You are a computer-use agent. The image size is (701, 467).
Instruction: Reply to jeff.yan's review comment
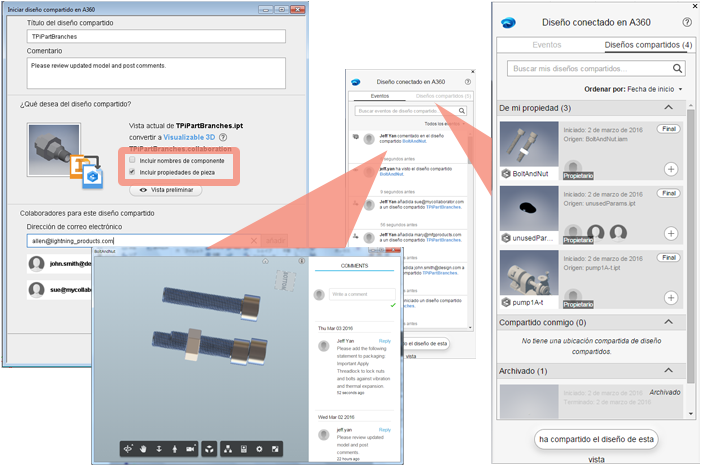coord(384,430)
